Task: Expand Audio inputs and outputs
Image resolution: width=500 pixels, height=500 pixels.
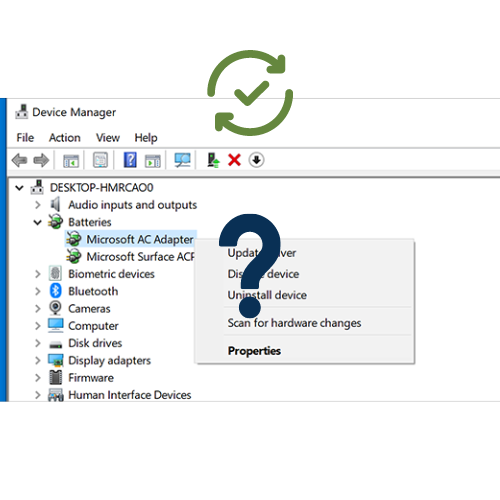Action: (x=38, y=205)
